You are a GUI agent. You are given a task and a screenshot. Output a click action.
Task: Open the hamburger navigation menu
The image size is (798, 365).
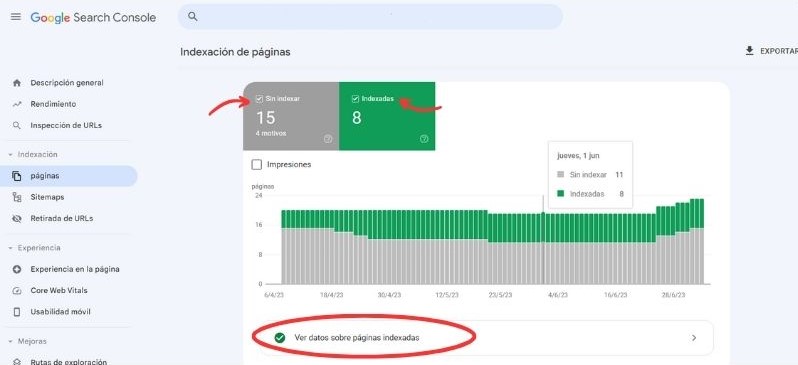click(16, 17)
